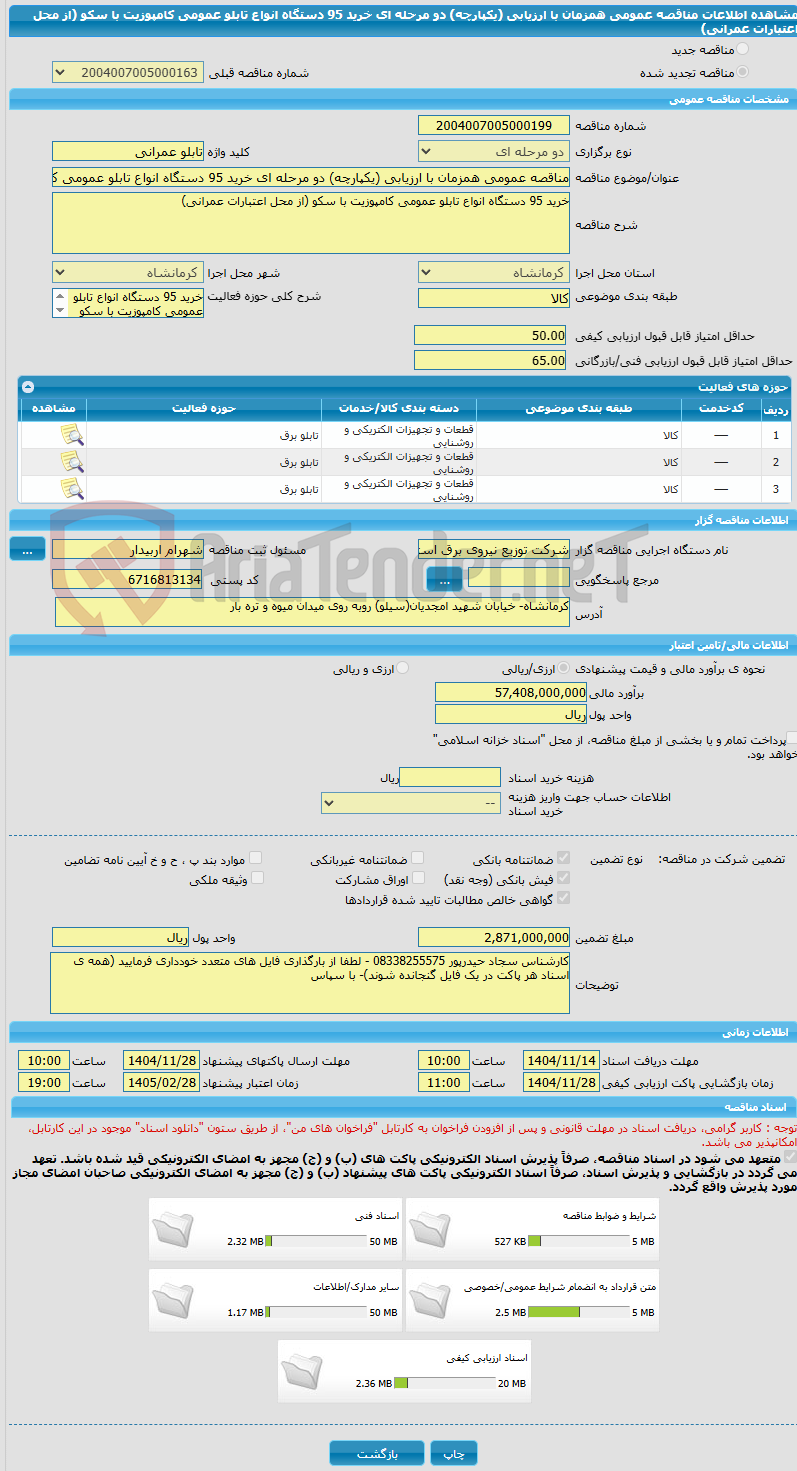Click the آدرس field
This screenshot has width=797, height=1471.
(x=312, y=612)
